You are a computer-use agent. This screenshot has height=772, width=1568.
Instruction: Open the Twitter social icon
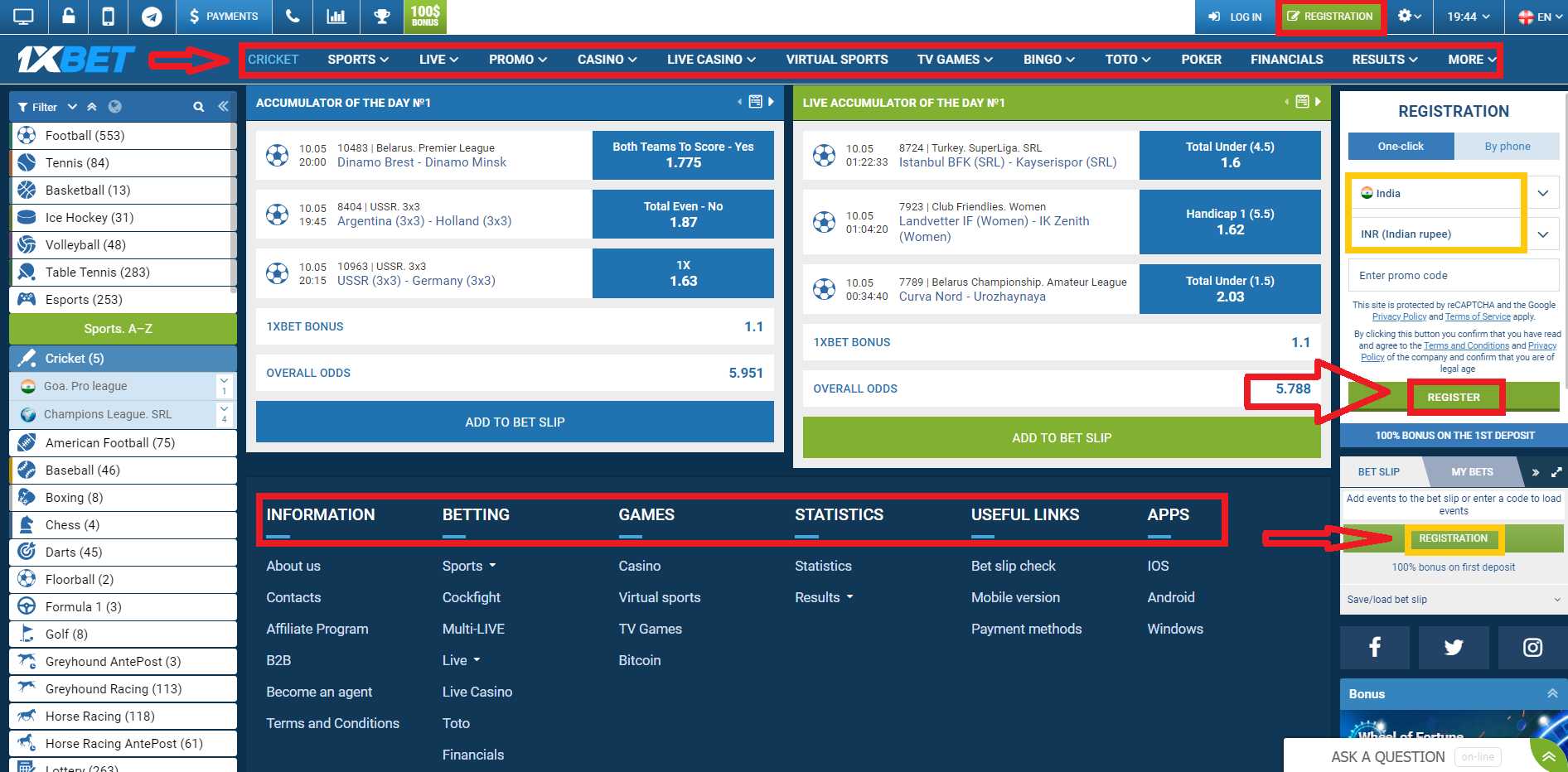(1454, 648)
